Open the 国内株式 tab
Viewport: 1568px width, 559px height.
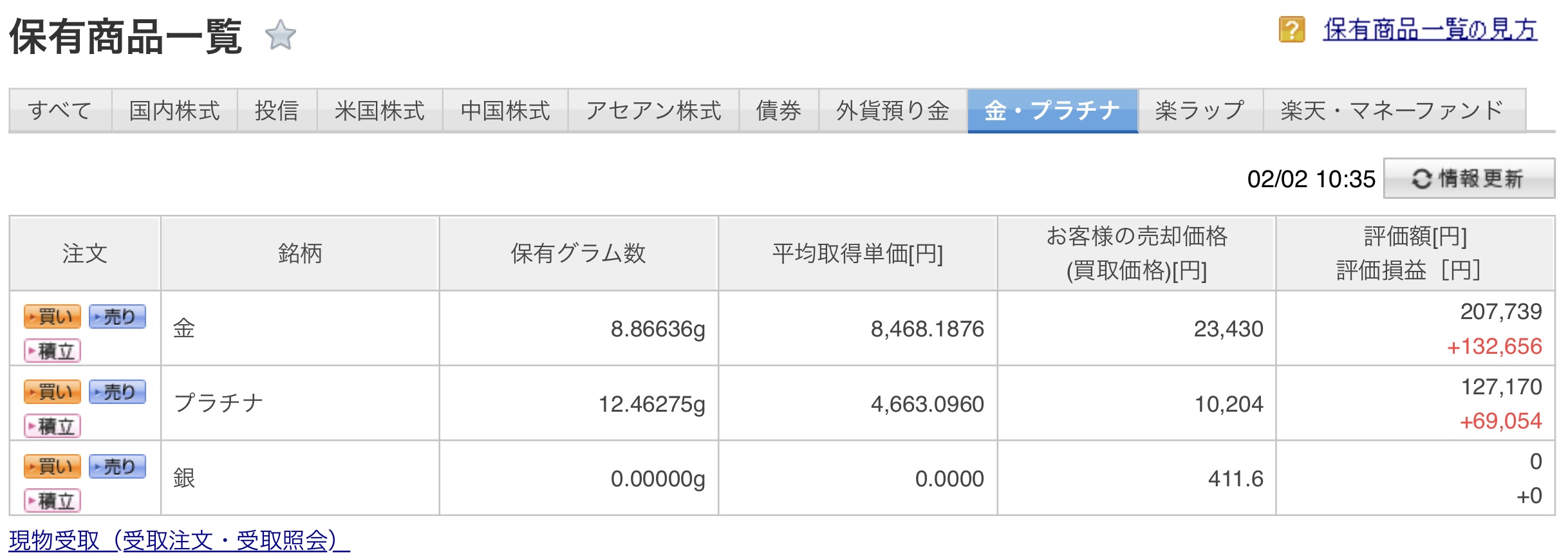point(174,111)
